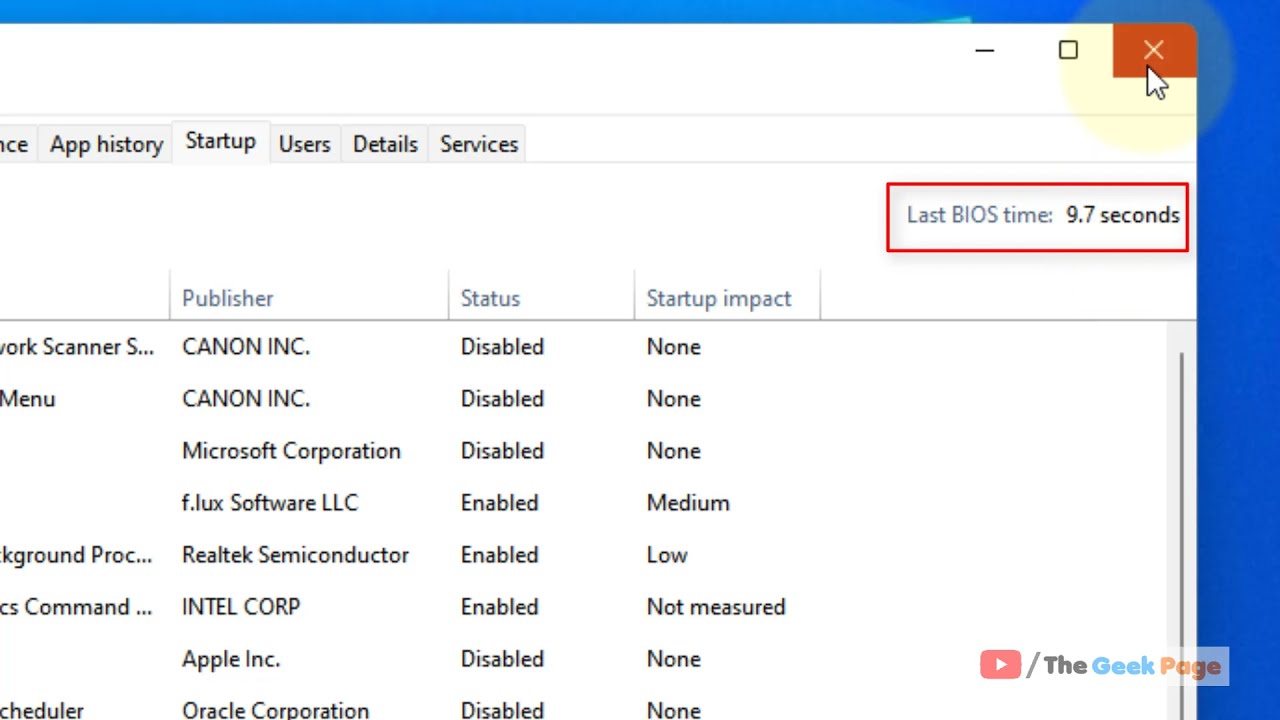Go to the Details tab
The width and height of the screenshot is (1280, 720).
[385, 144]
